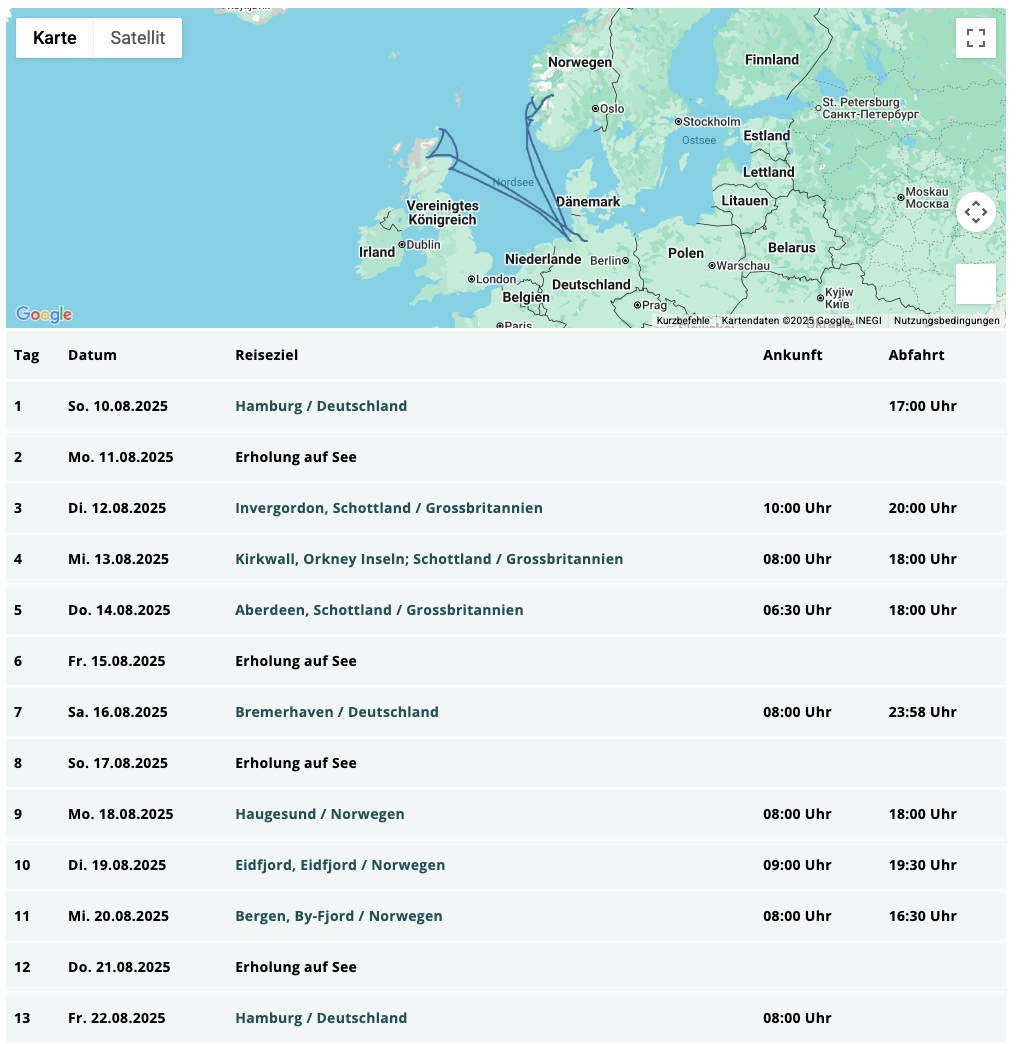Screen dimensions: 1016x1044
Task: Click Eidfjord arrival time 09:00 Uhr
Action: 797,865
